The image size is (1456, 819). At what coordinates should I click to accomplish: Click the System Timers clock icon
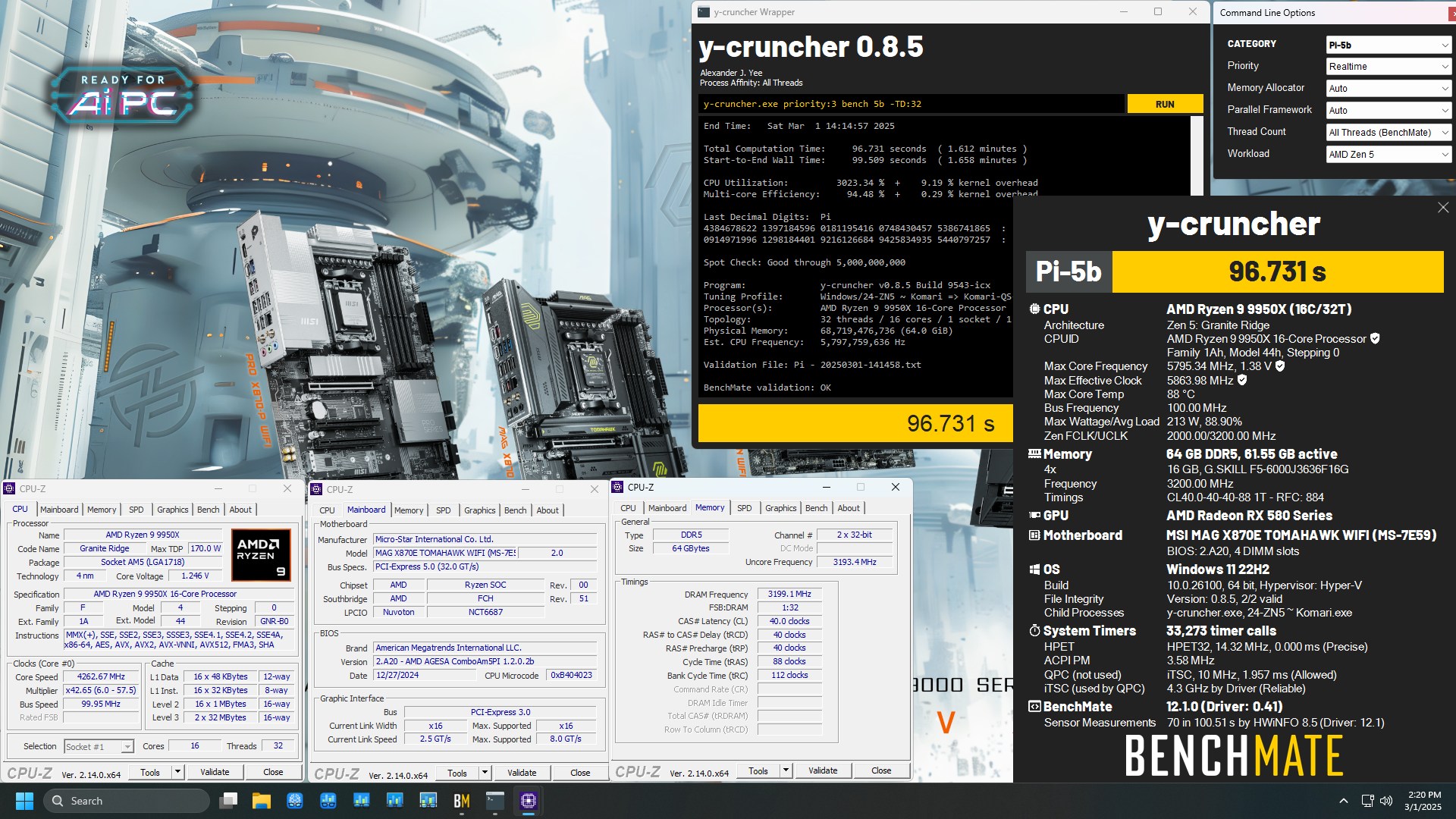[1034, 631]
